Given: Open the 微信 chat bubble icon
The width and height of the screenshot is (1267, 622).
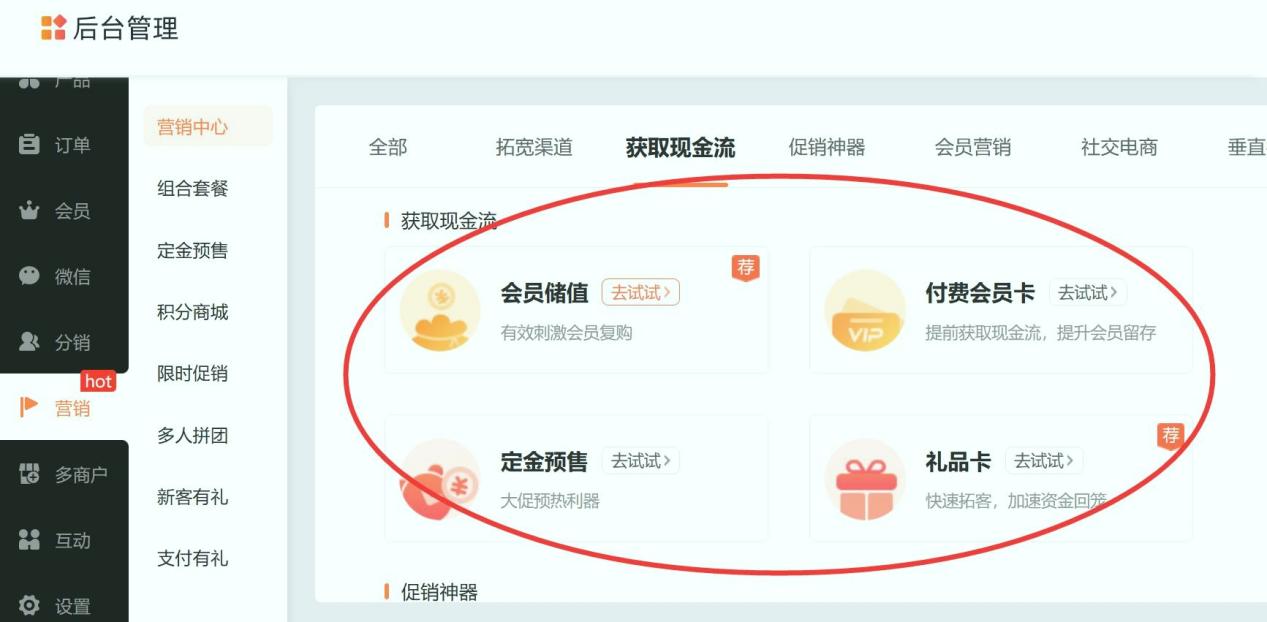Looking at the screenshot, I should [x=30, y=276].
